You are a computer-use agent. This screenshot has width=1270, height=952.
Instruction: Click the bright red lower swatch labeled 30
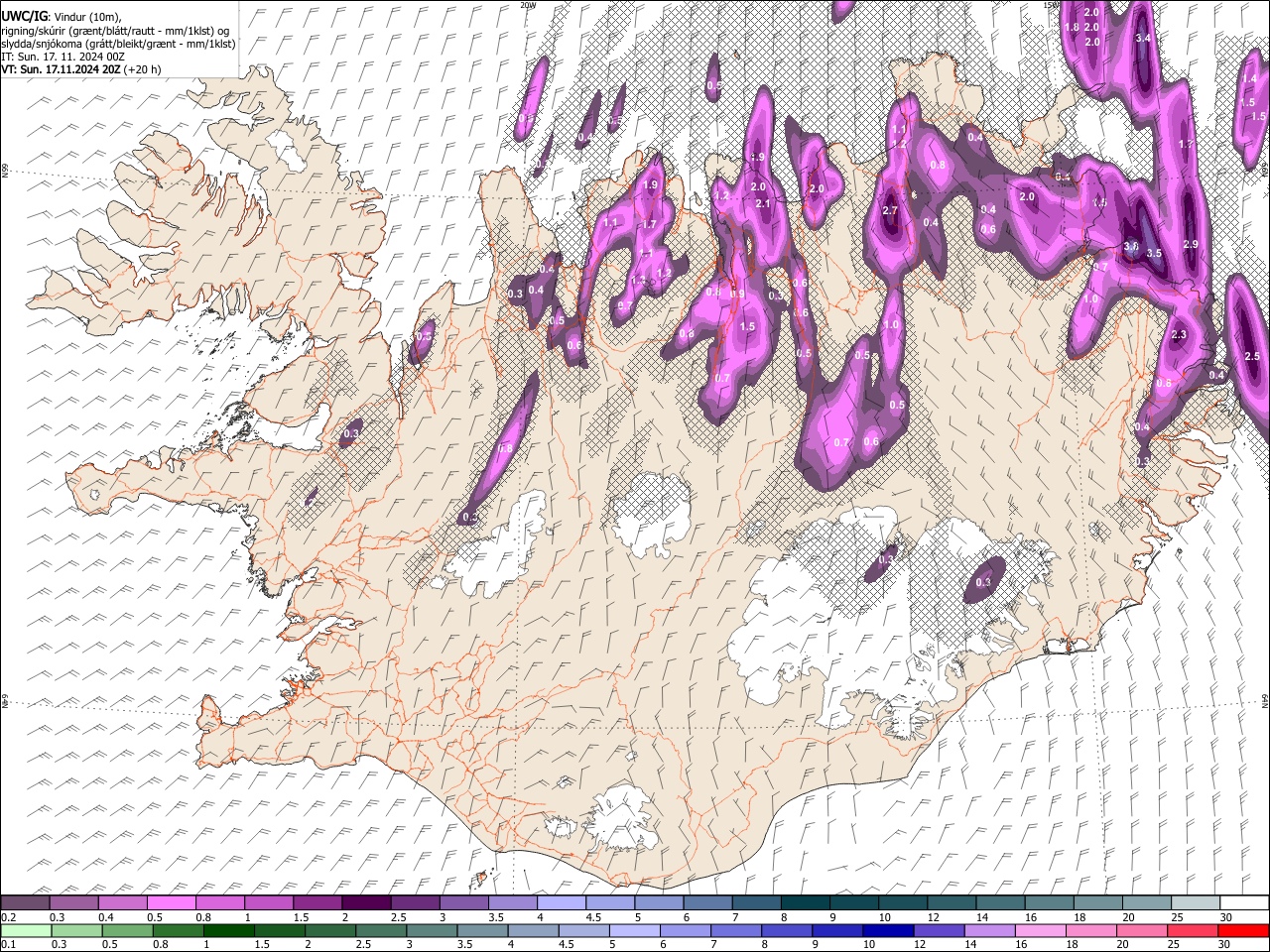point(1244,930)
